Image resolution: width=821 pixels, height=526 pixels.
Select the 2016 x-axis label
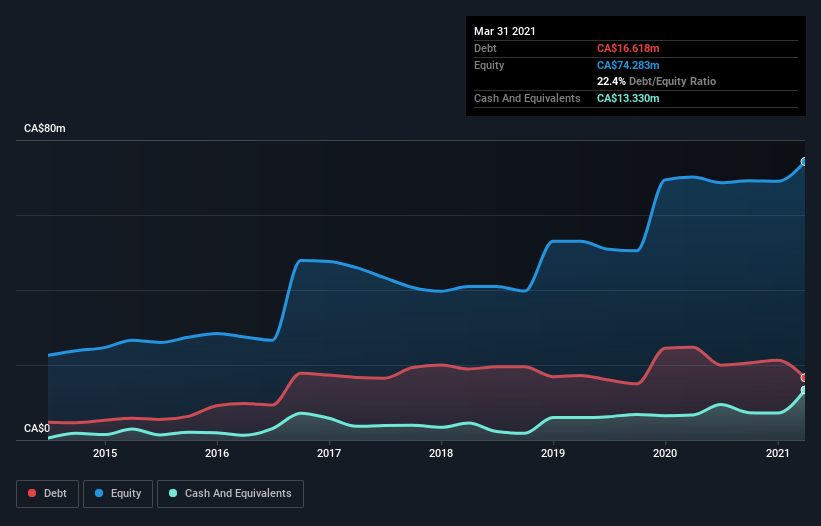coord(217,453)
